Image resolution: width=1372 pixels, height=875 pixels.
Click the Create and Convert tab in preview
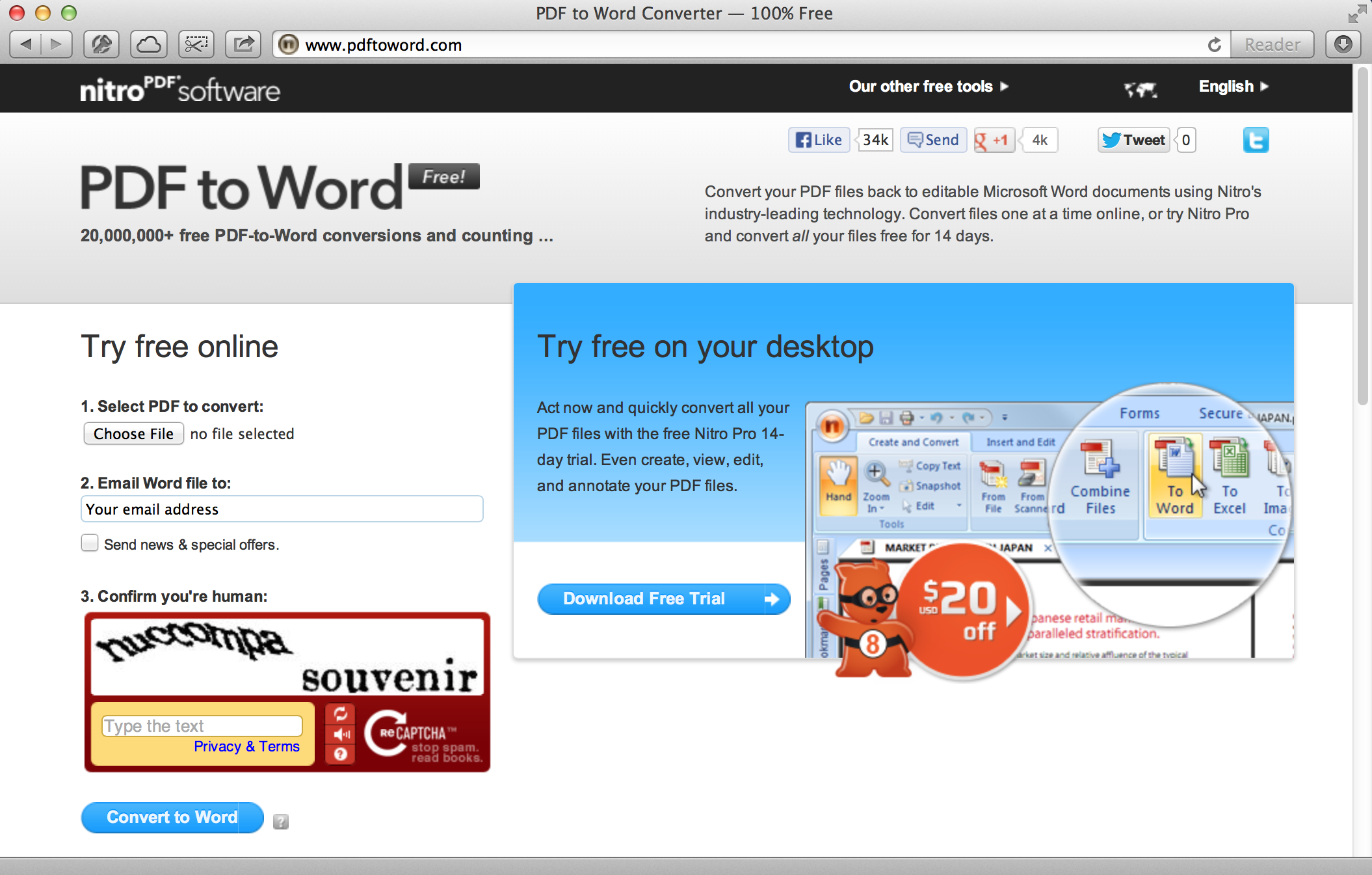click(913, 442)
